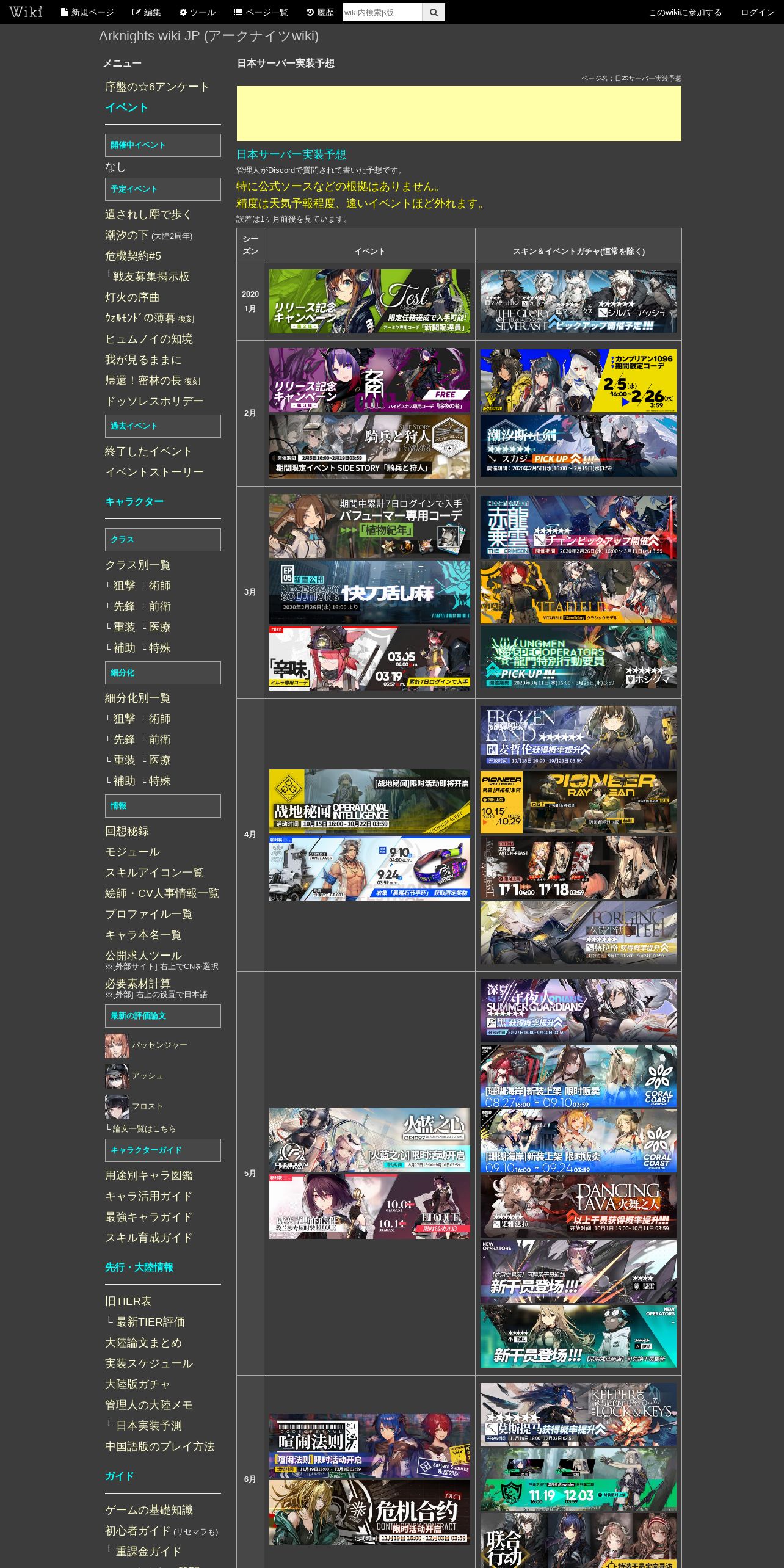Click the スカジ PICK UP banner
The height and width of the screenshot is (1568, 784).
pyautogui.click(x=578, y=446)
